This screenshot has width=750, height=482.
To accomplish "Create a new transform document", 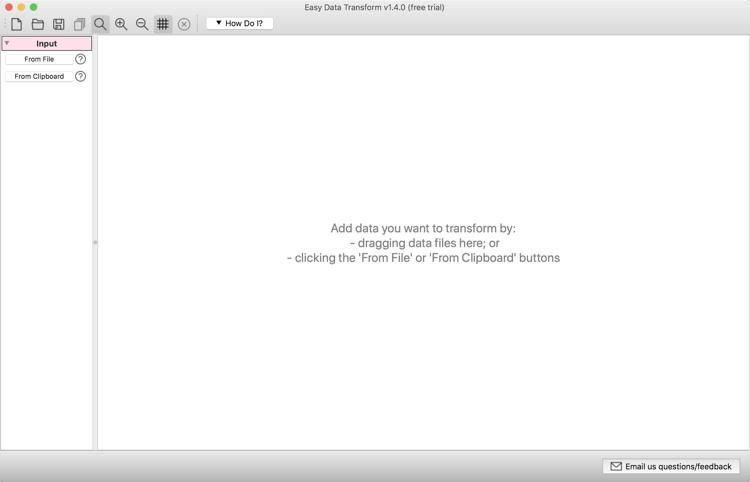I will point(17,24).
